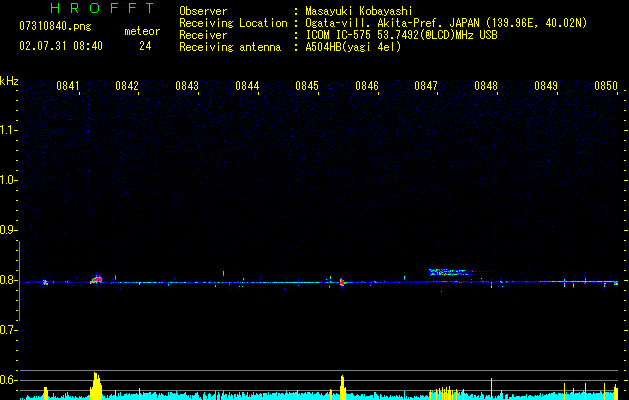629x400 pixels.
Task: Click the small echo just before 0841
Action: tap(45, 282)
